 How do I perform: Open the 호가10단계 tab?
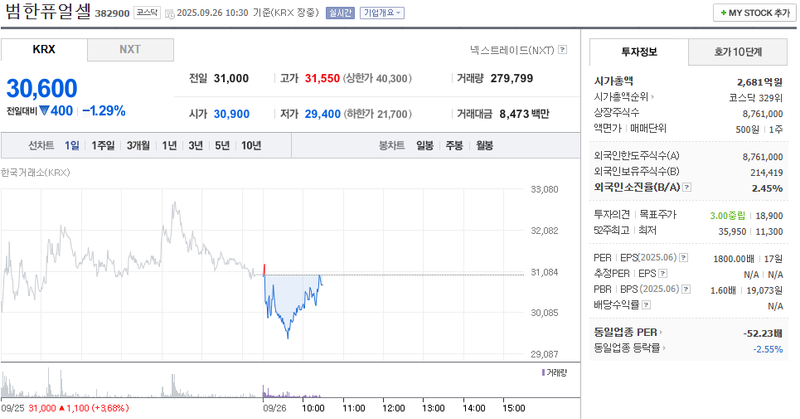point(738,52)
